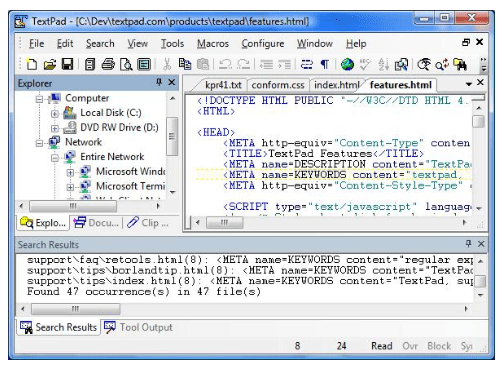Open the document tab list dropdown arrow
501x367 pixels.
pos(469,84)
